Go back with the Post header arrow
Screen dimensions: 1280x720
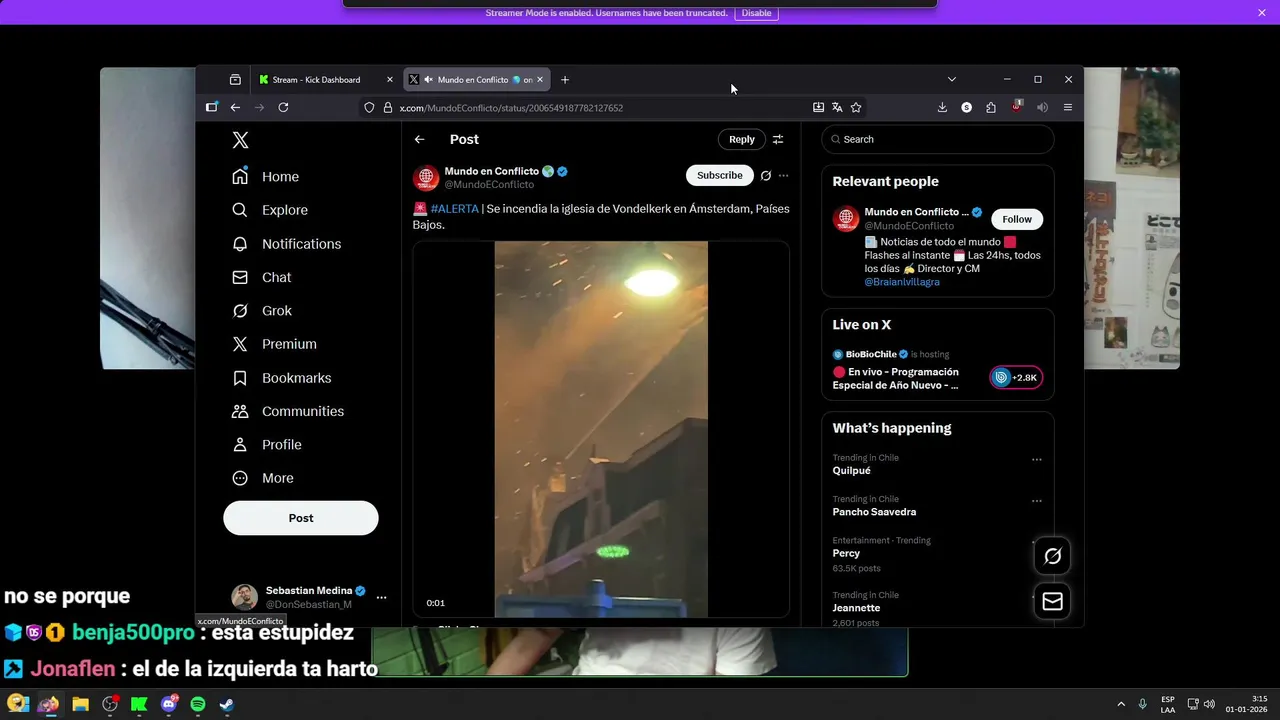tap(420, 139)
